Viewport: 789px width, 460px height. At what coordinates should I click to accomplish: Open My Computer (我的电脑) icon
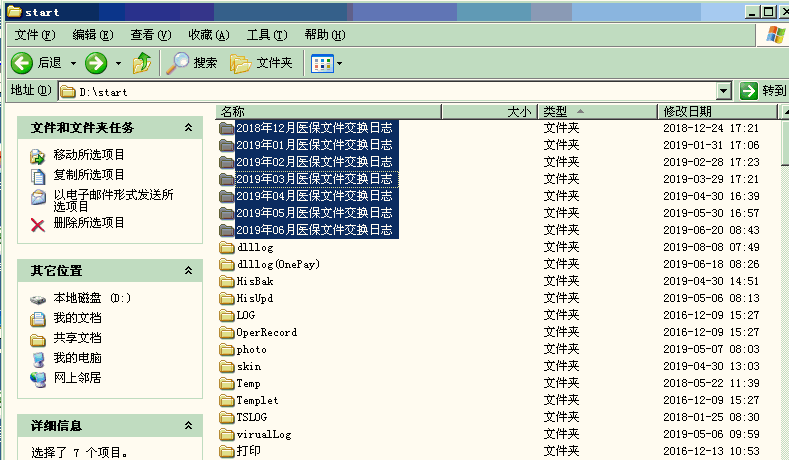click(x=38, y=359)
